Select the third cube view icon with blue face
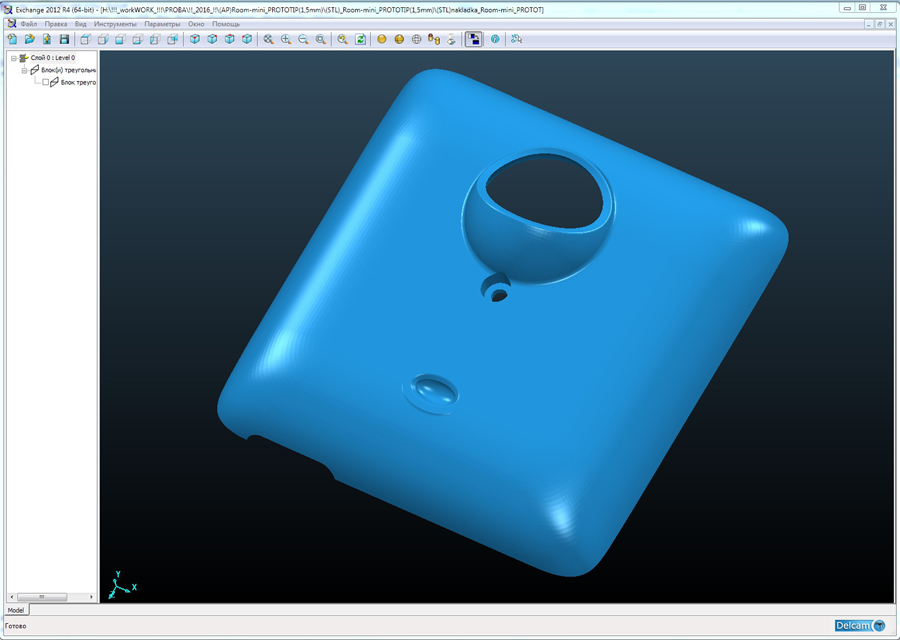Viewport: 900px width, 640px height. (120, 39)
